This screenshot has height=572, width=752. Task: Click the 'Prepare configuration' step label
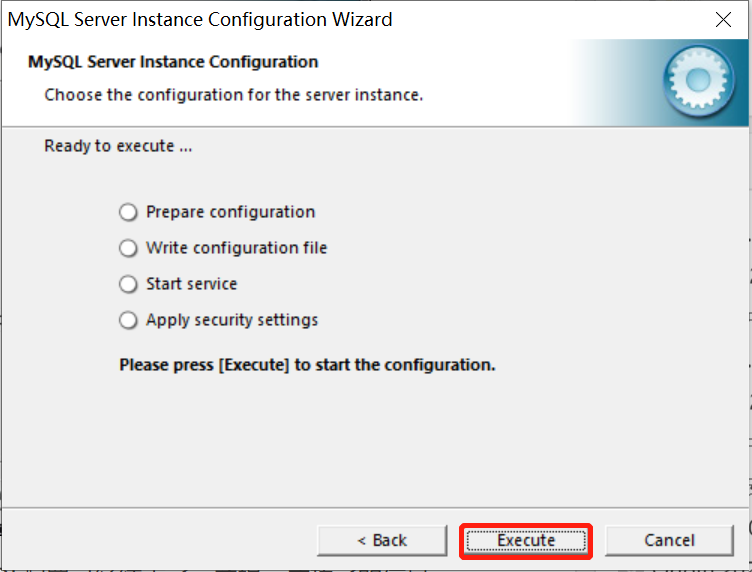231,212
